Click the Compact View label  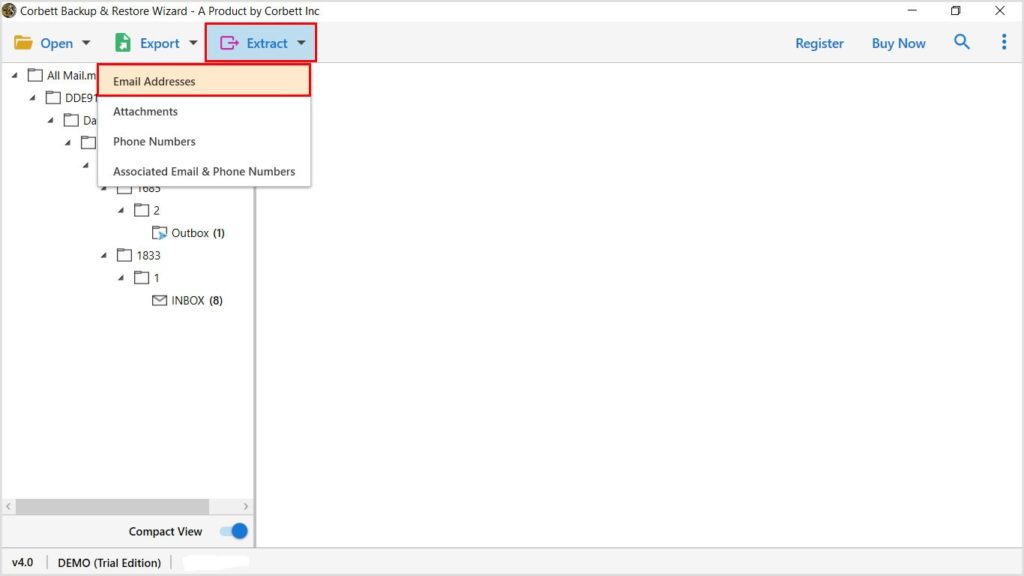[x=165, y=532]
